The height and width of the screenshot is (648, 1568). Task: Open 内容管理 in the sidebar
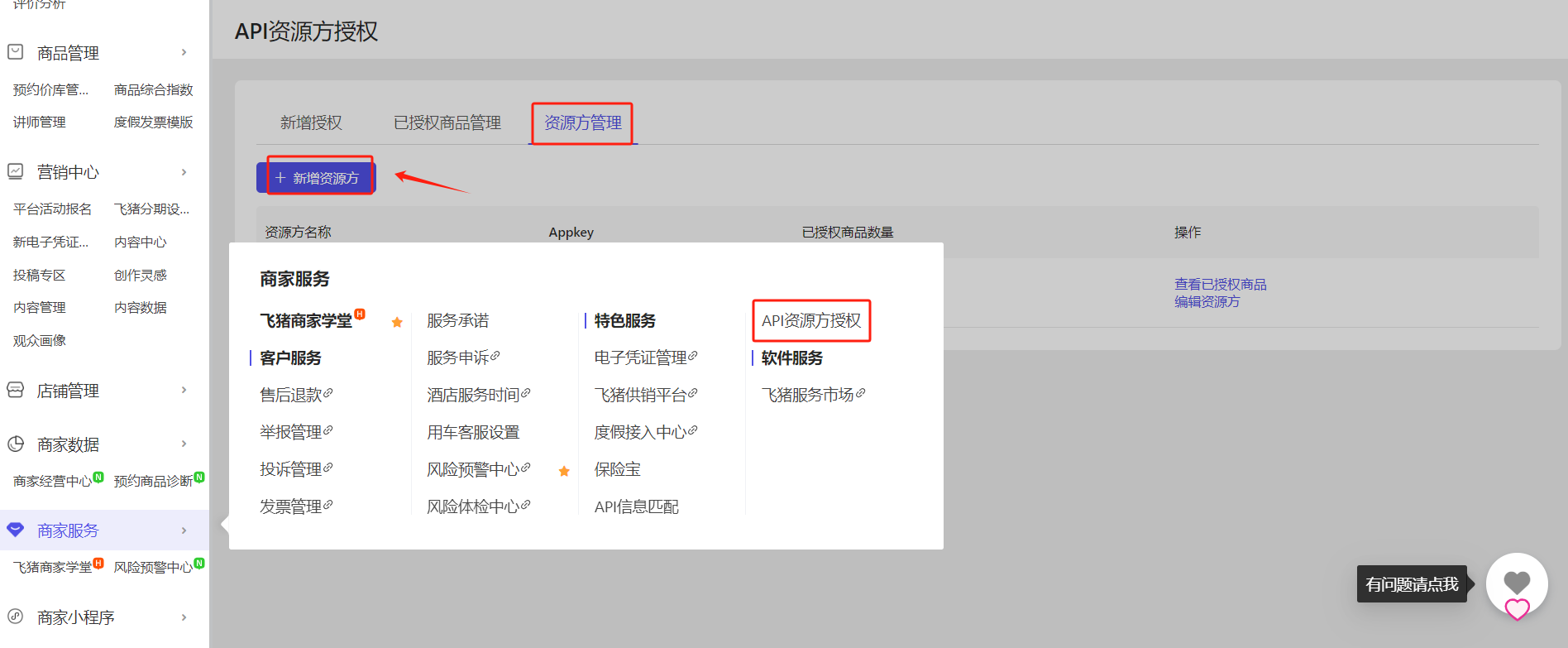coord(40,307)
